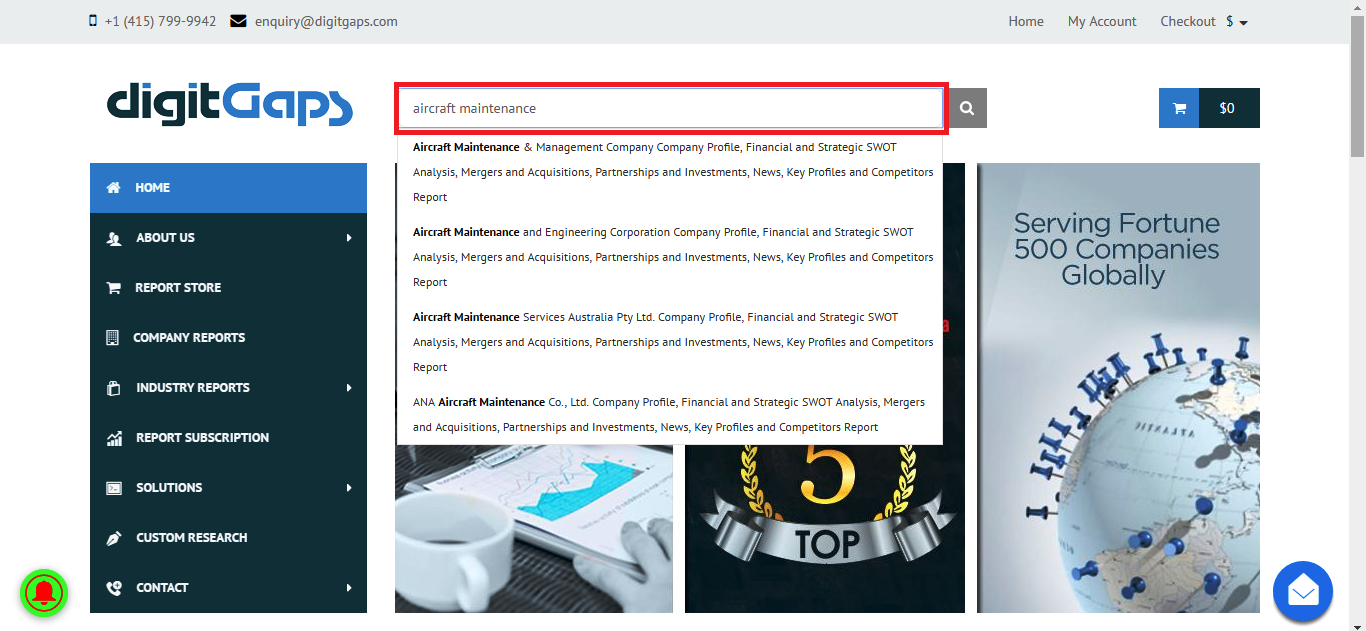Select Aircraft Maintenance & Management Company suggestion
Viewport: 1366px width, 631px height.
(670, 172)
